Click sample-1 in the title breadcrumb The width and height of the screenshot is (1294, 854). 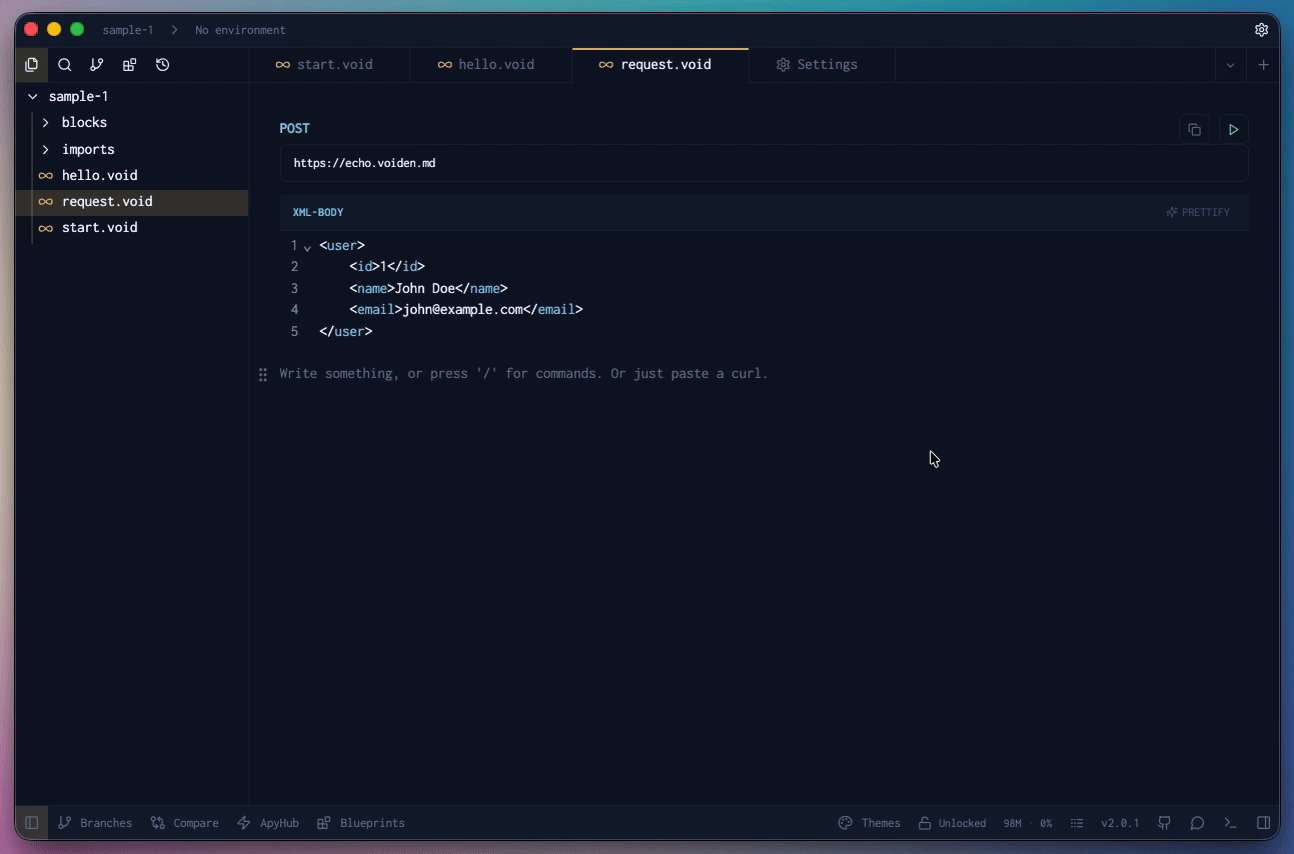(128, 30)
